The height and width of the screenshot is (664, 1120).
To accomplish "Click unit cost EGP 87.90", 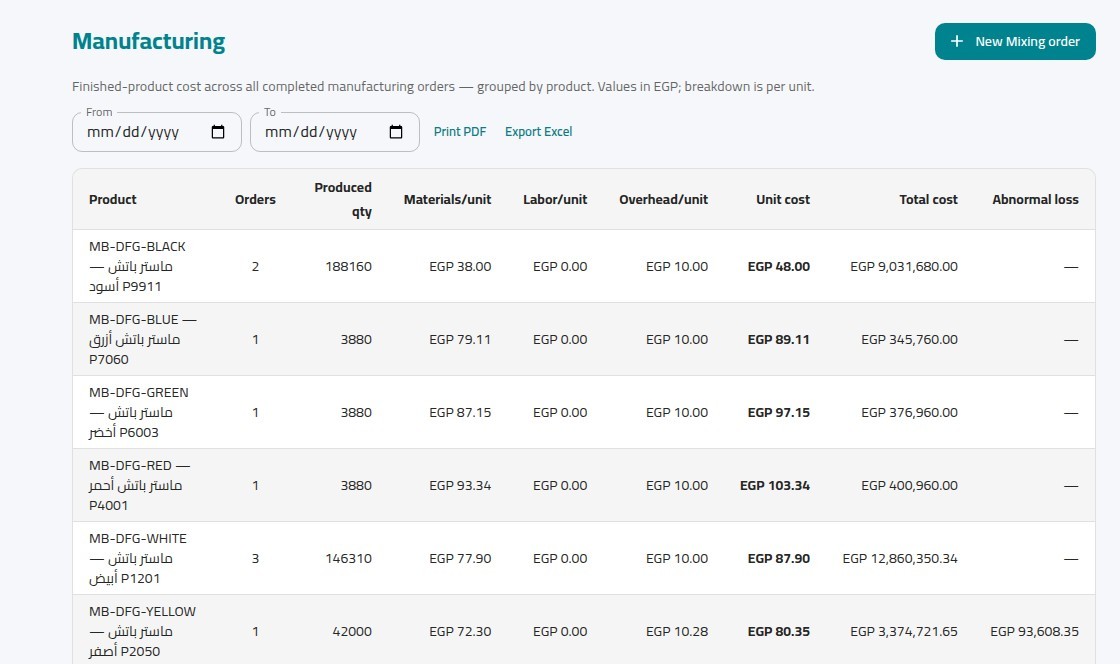I will 779,558.
